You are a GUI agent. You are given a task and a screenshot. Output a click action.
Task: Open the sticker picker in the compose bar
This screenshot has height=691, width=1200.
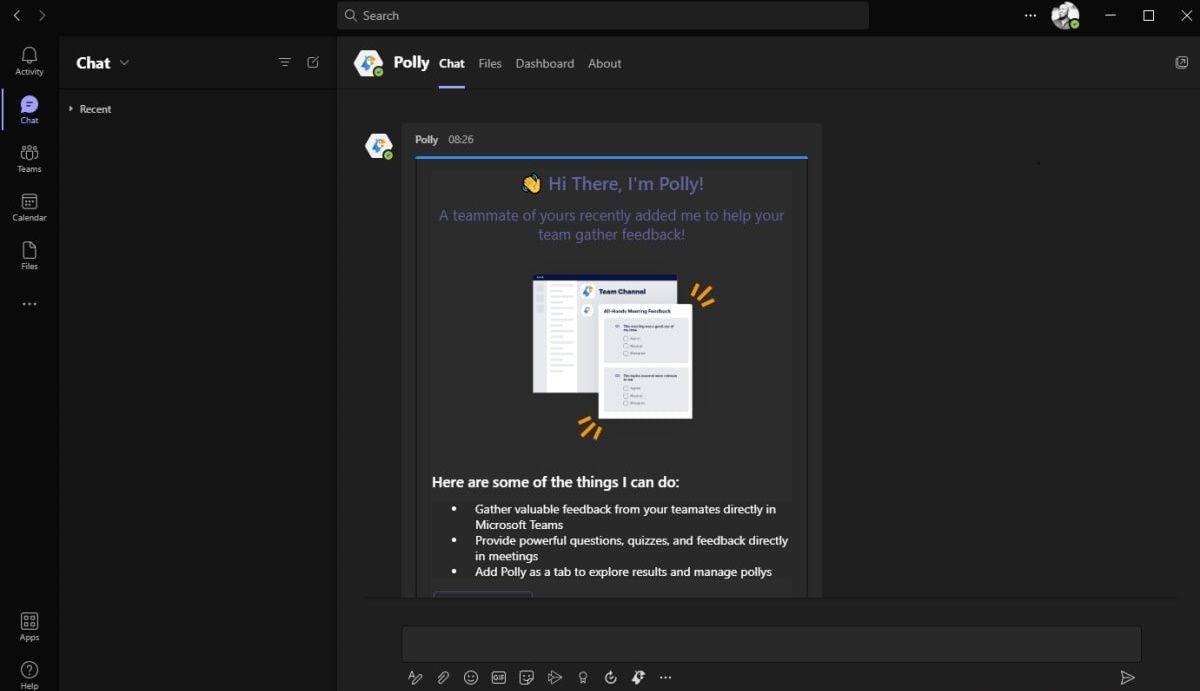click(x=527, y=677)
